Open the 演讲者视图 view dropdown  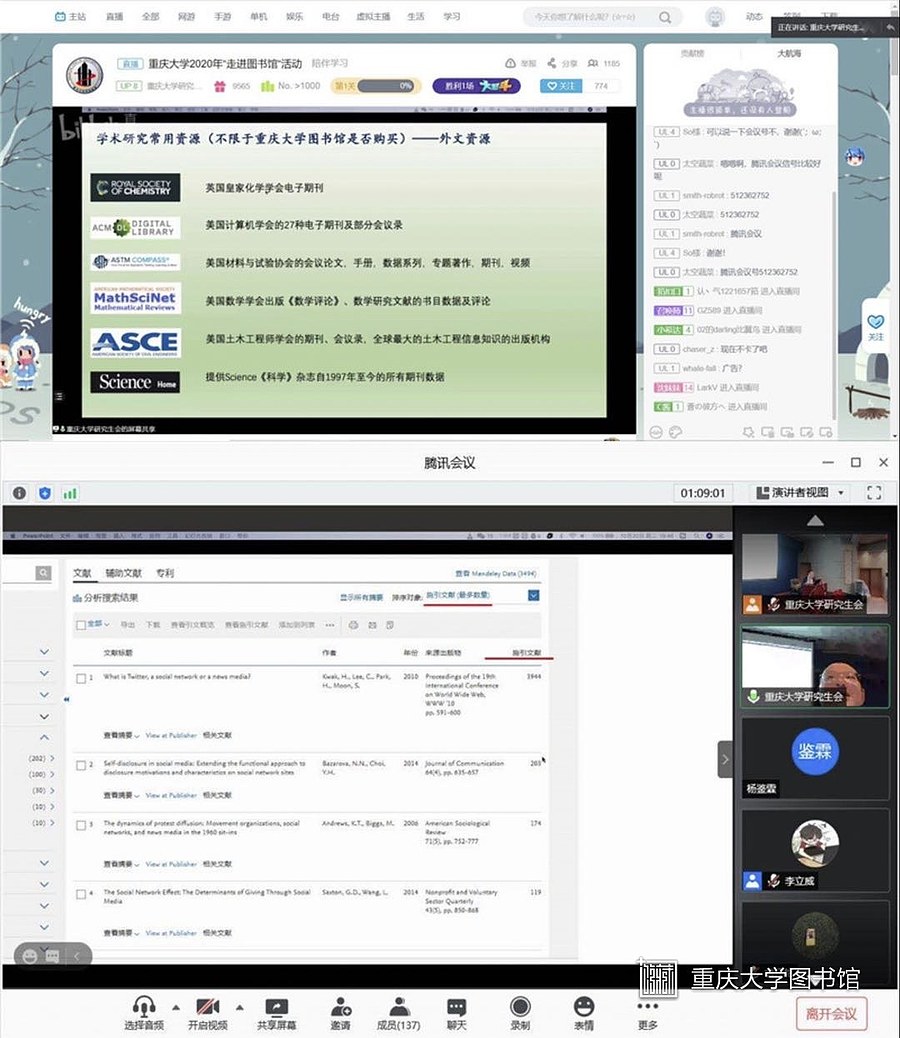801,493
